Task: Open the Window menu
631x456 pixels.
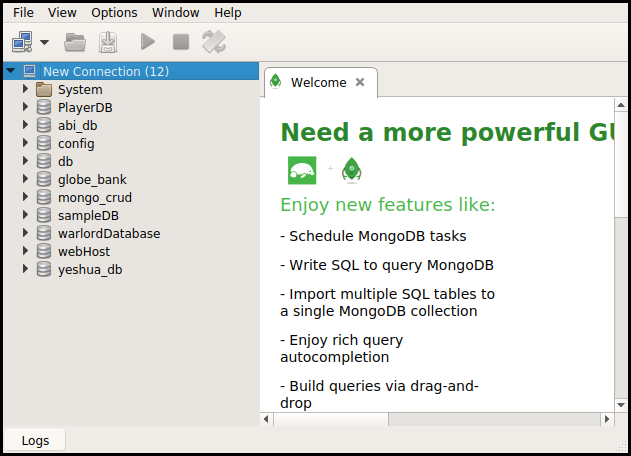Action: [175, 13]
